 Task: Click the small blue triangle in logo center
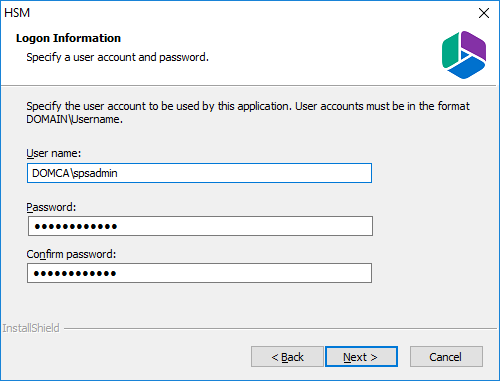(x=465, y=56)
